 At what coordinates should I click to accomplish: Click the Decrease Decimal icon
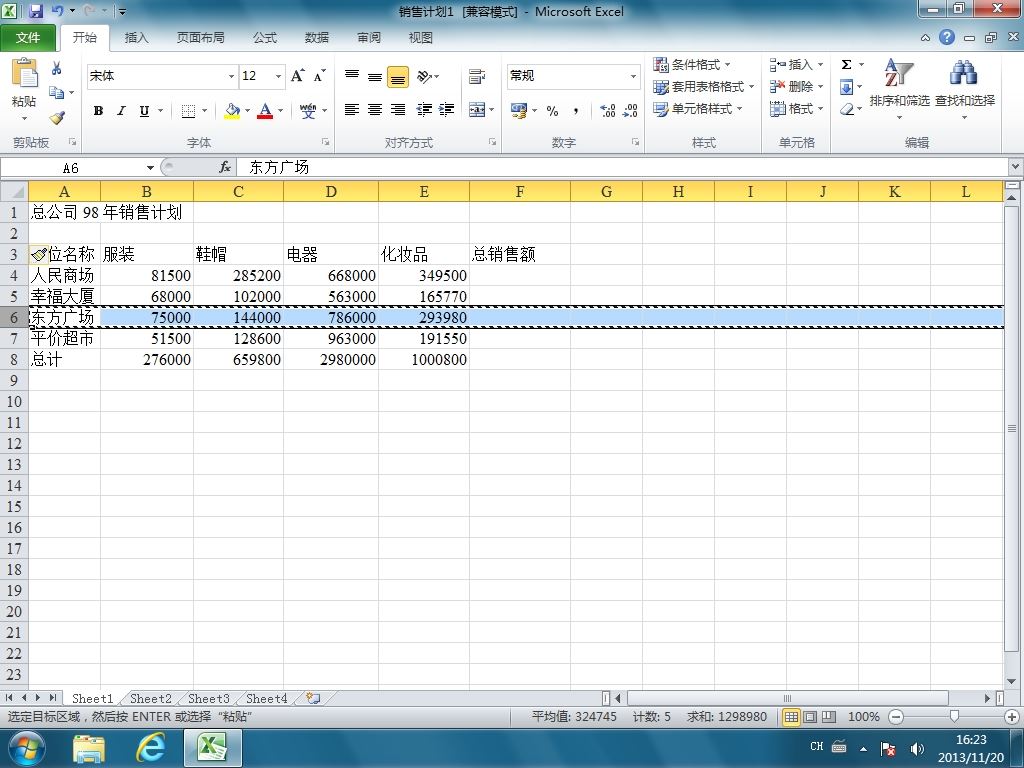coord(630,110)
